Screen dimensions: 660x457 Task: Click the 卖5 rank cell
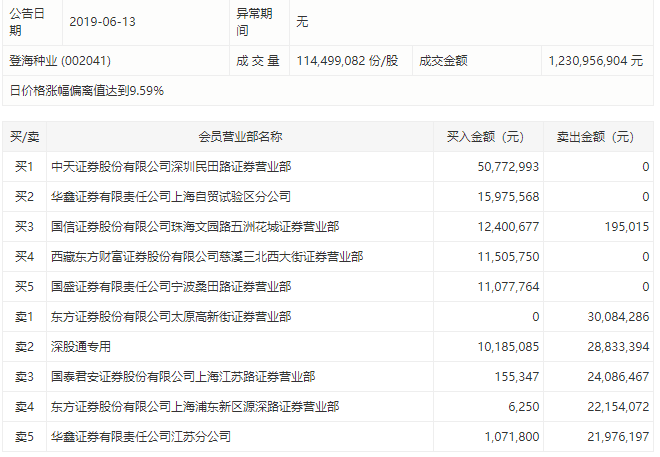tap(24, 437)
